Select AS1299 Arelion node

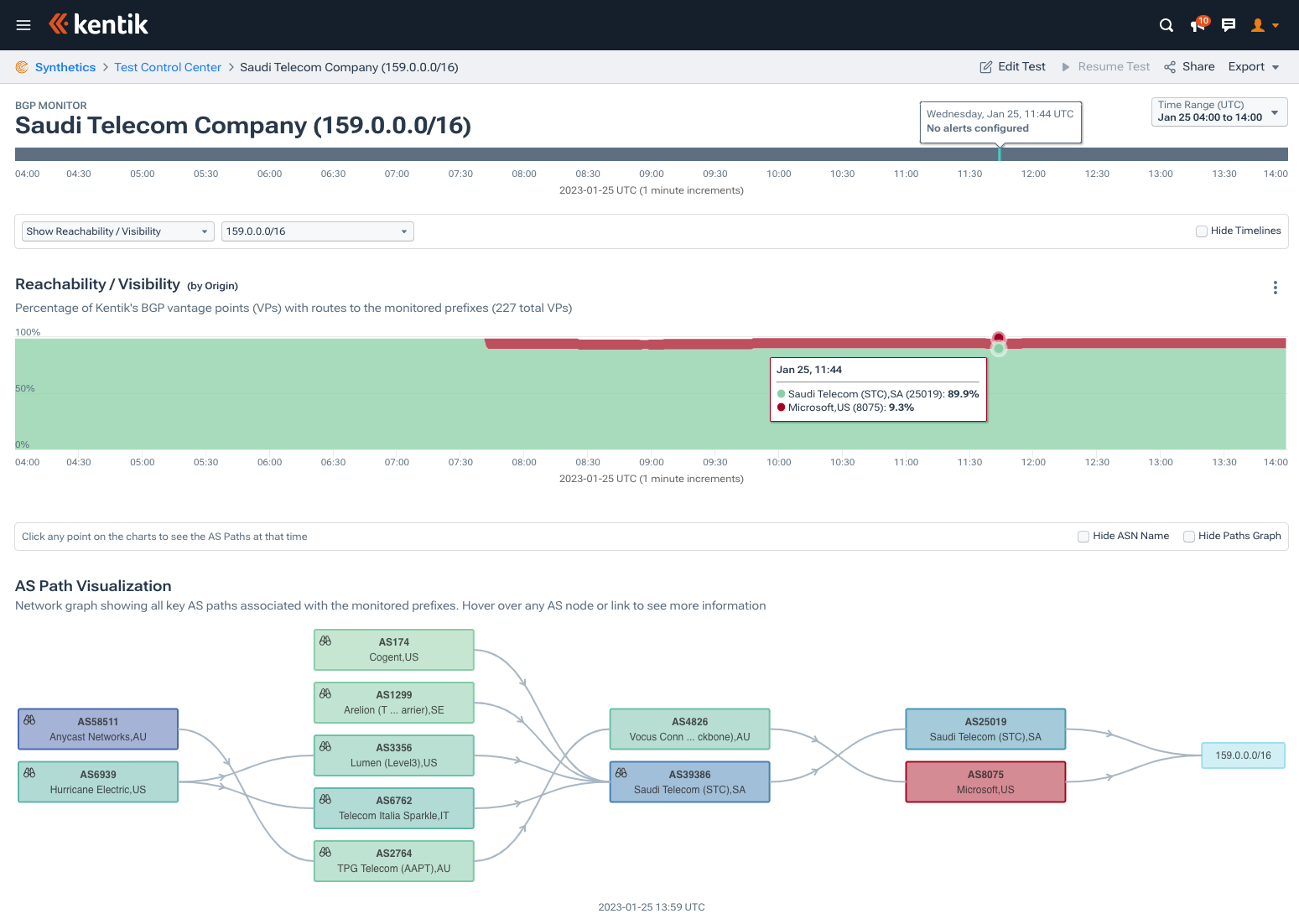[394, 703]
